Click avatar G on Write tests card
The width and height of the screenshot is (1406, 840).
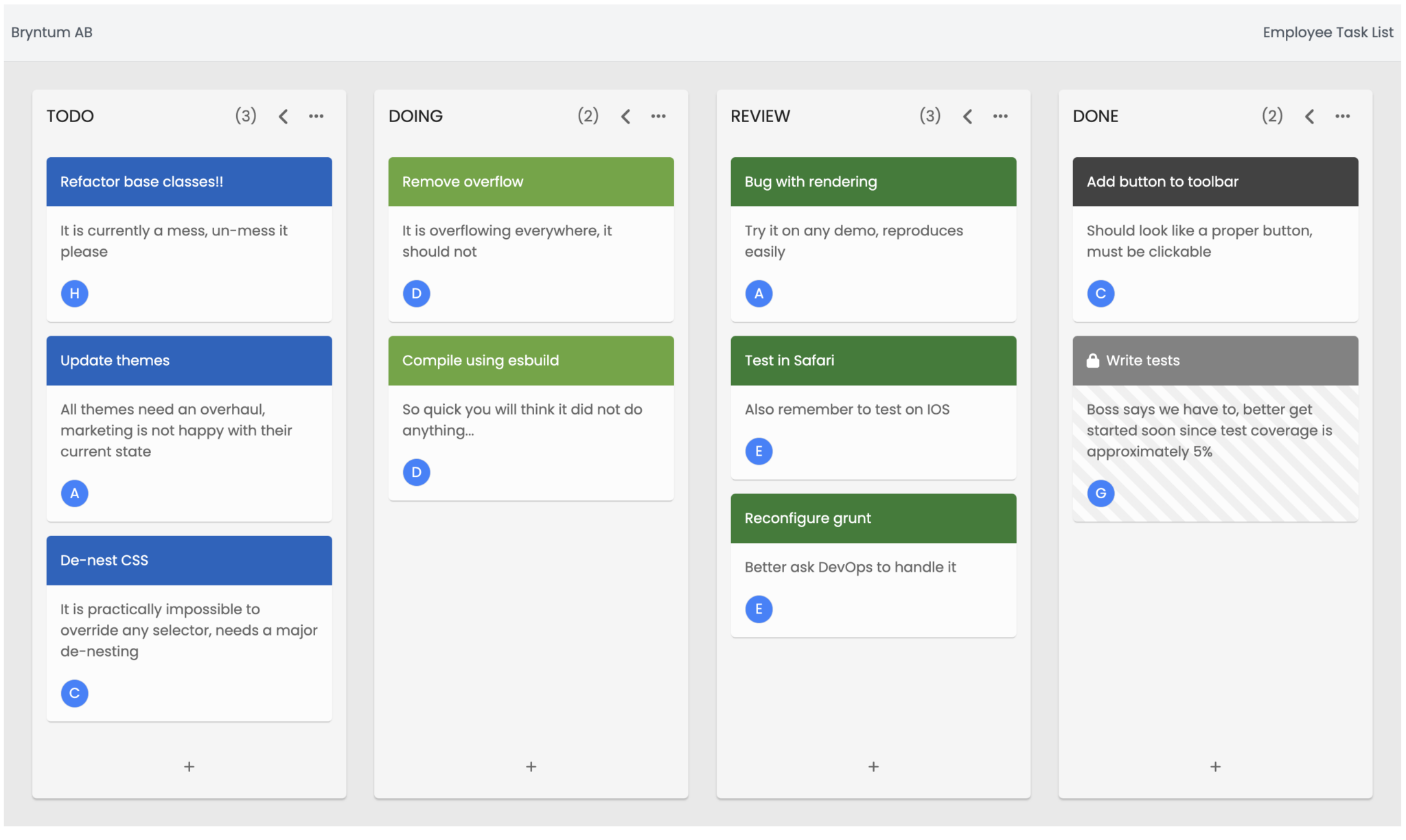[x=1100, y=493]
